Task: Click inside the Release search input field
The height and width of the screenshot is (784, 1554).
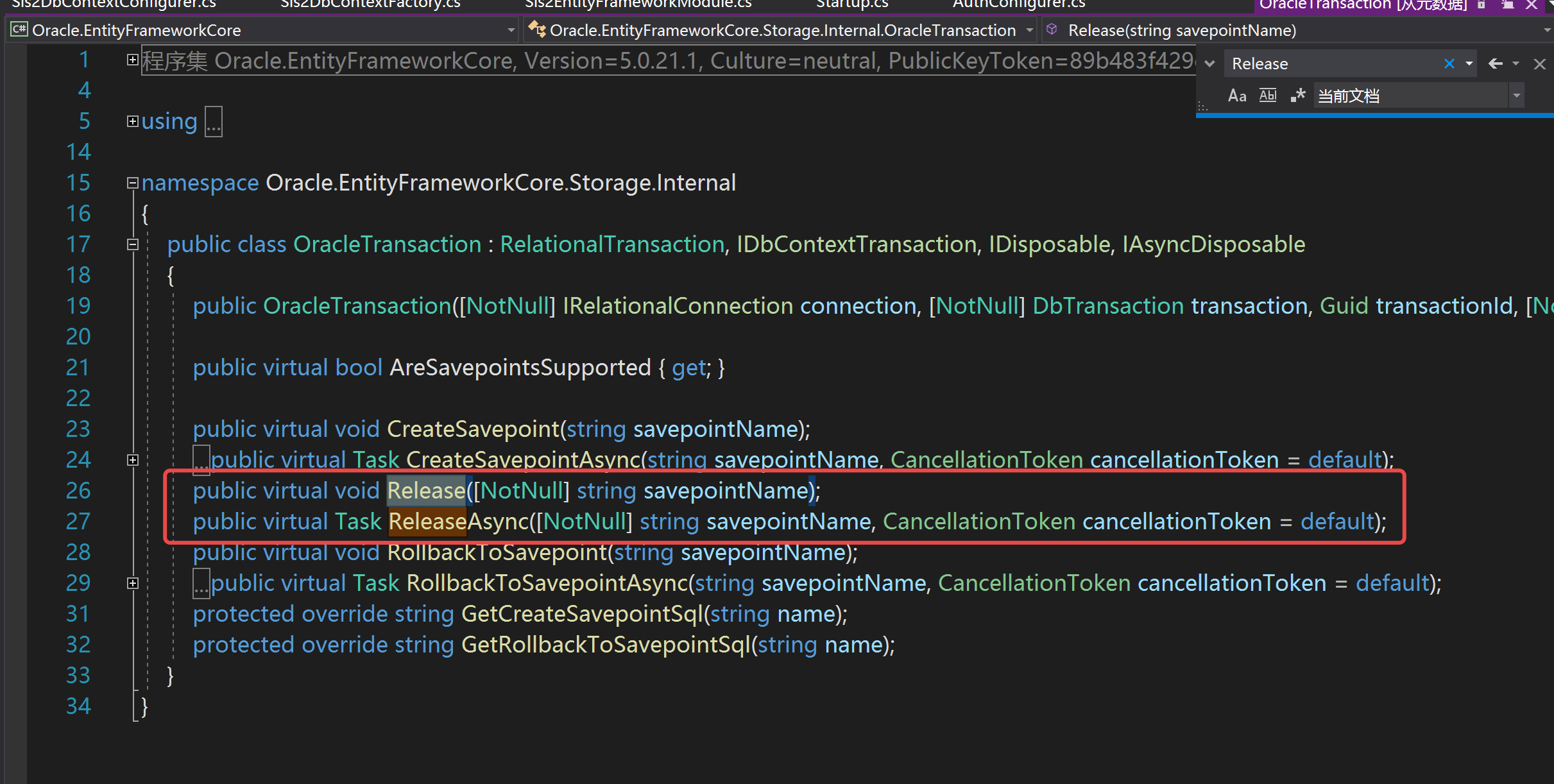Action: pyautogui.click(x=1335, y=64)
